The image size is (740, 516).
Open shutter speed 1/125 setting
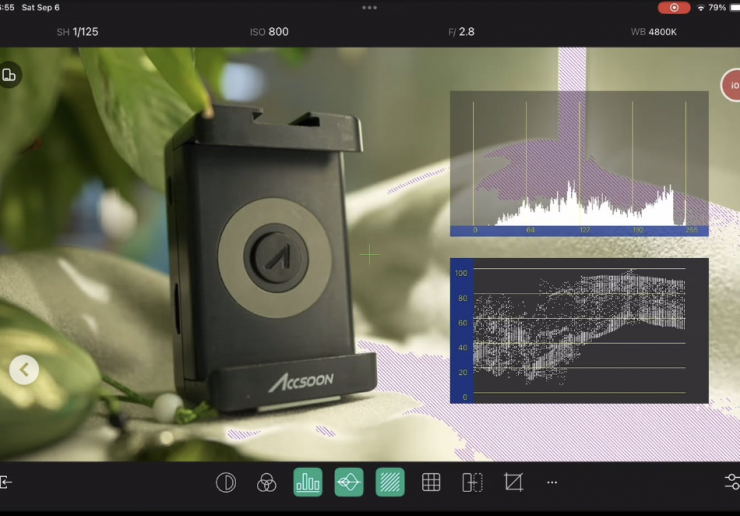click(x=77, y=32)
